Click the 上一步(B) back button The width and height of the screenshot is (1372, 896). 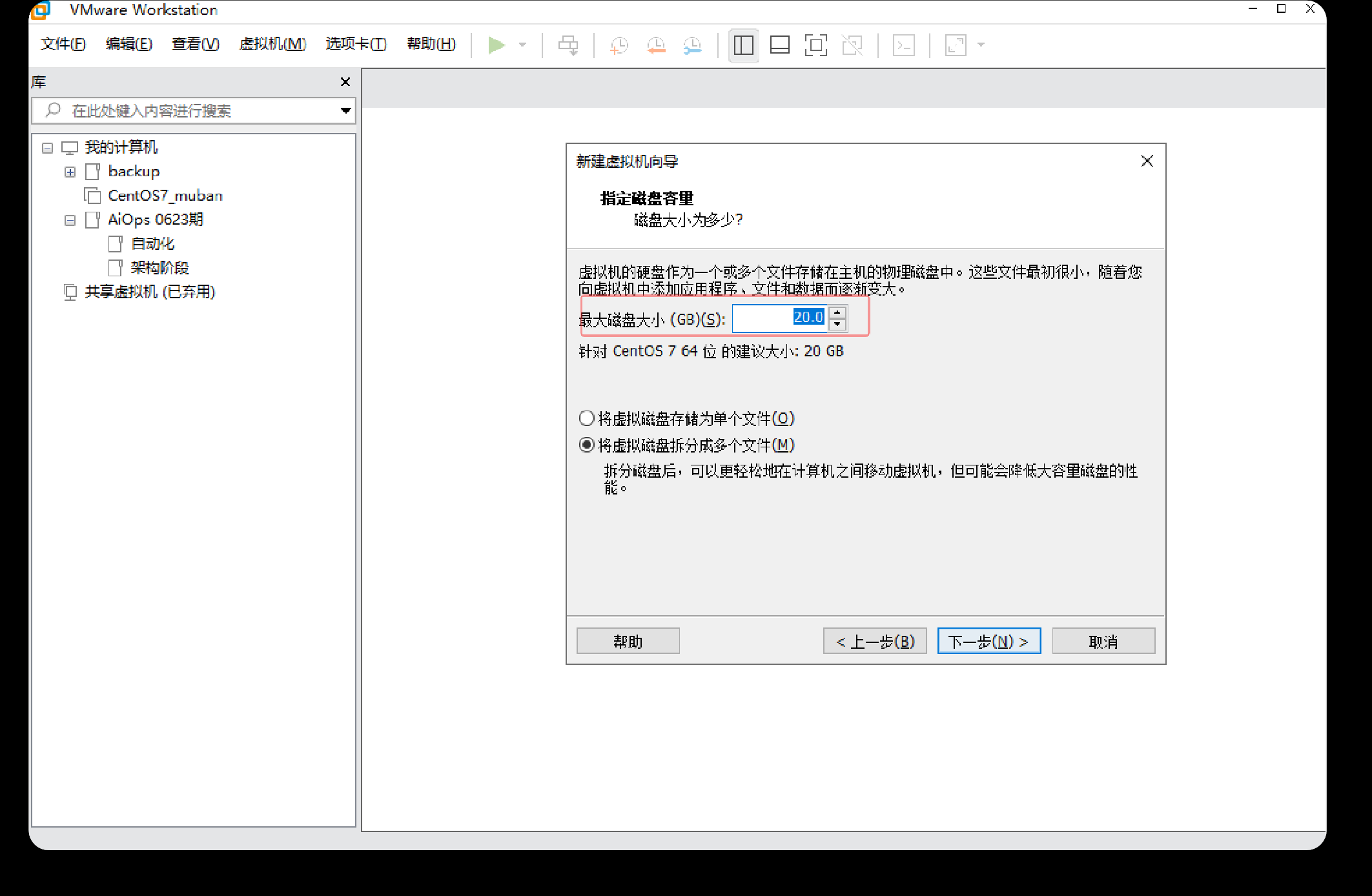(x=875, y=641)
